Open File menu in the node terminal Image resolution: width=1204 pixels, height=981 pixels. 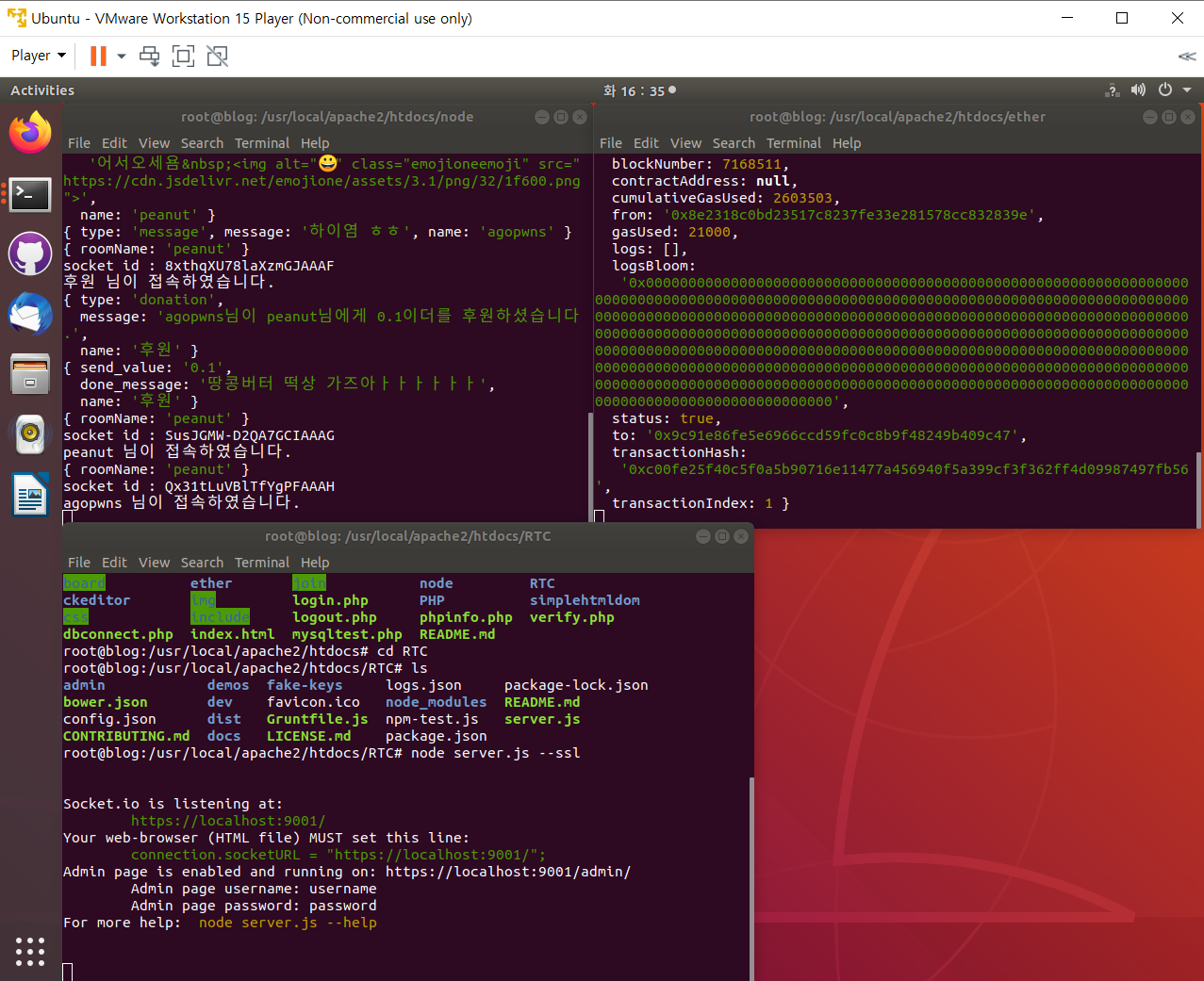79,143
